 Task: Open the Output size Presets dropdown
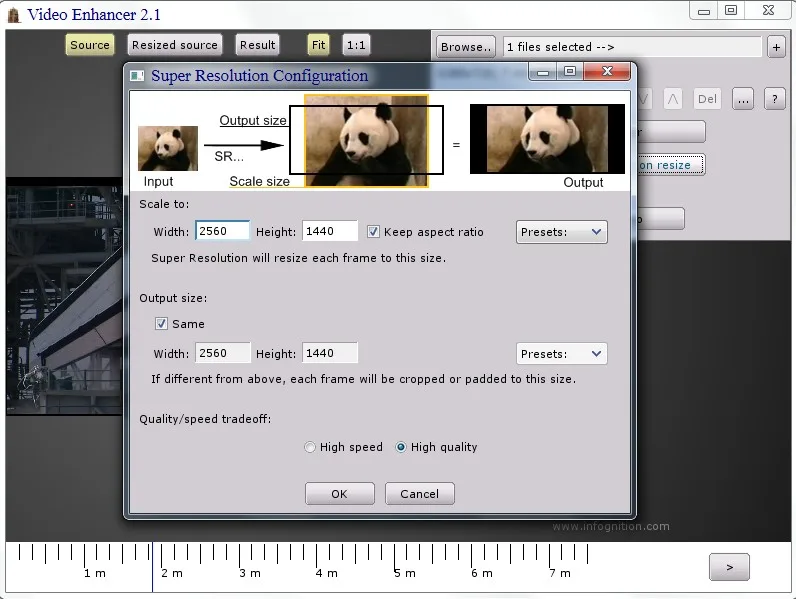(561, 354)
